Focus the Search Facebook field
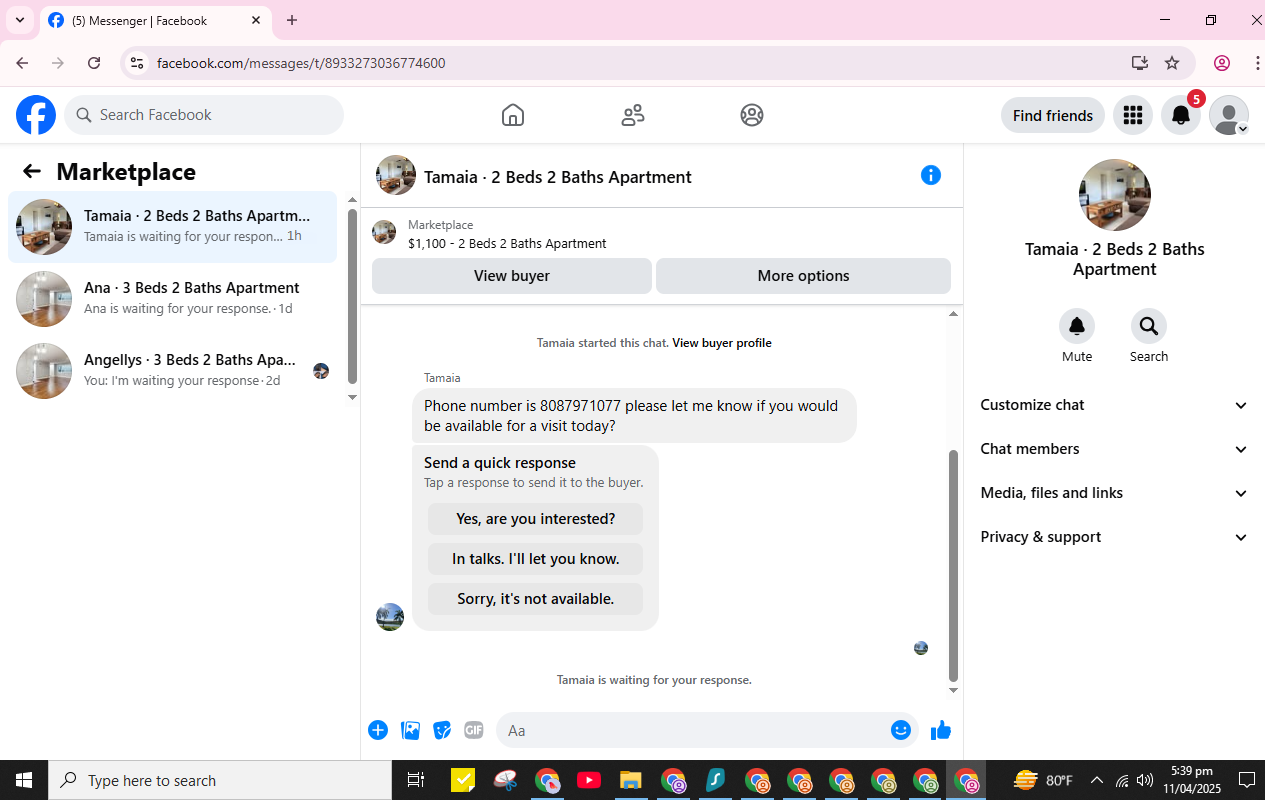This screenshot has width=1265, height=800. coord(204,115)
